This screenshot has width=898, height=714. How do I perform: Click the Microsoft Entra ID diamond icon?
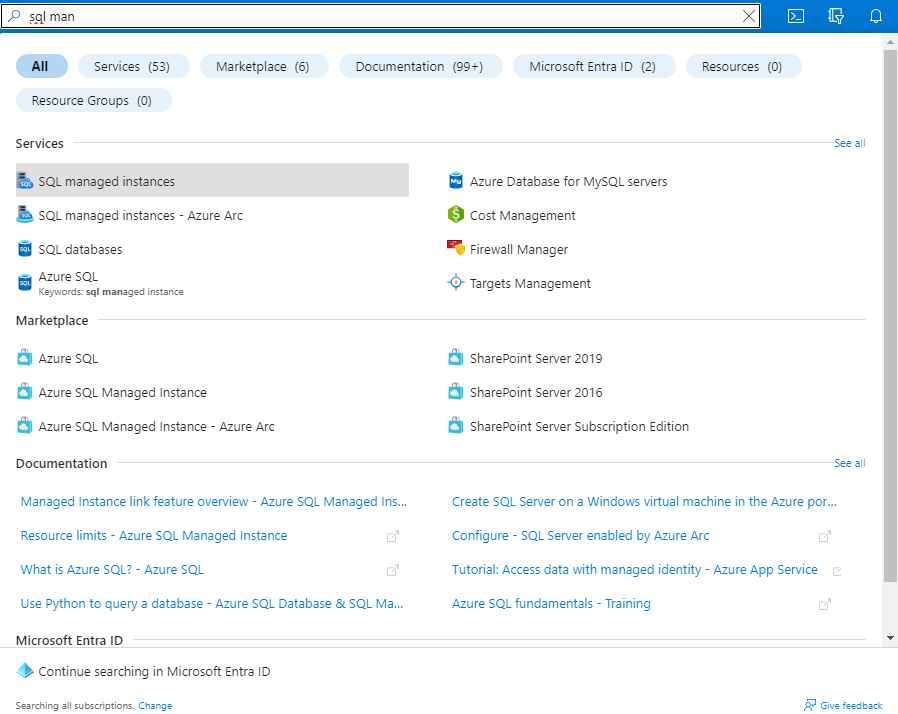click(x=25, y=670)
